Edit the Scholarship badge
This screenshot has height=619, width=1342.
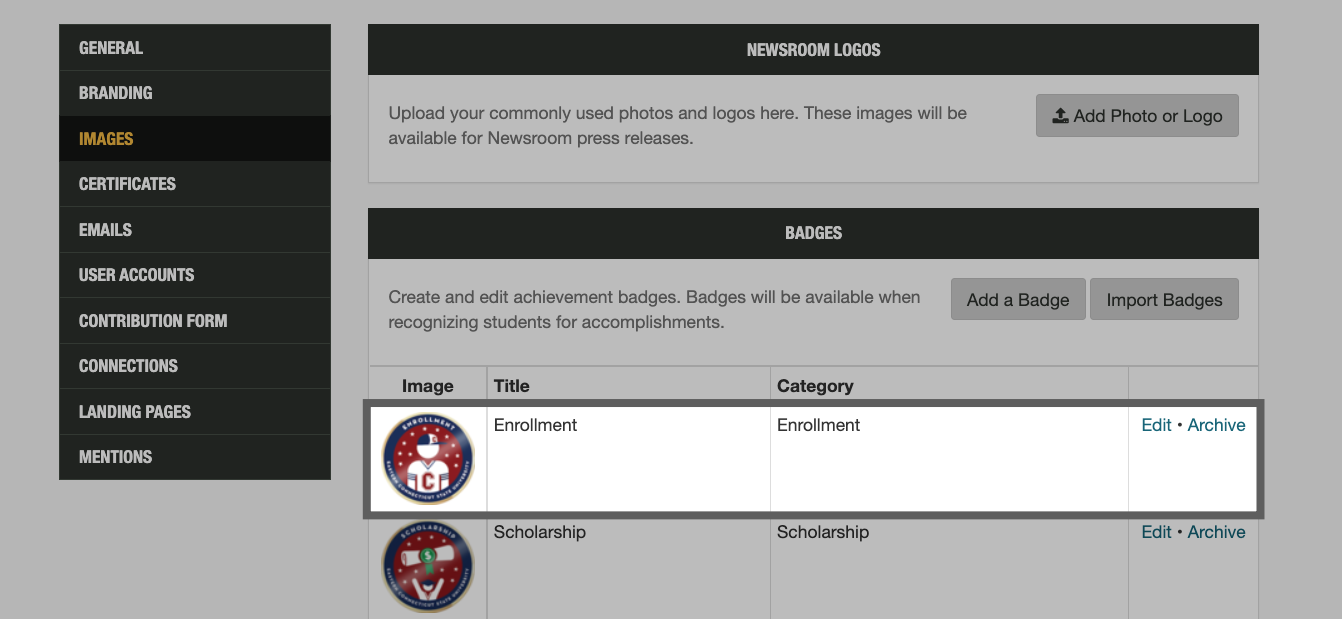[x=1156, y=531]
